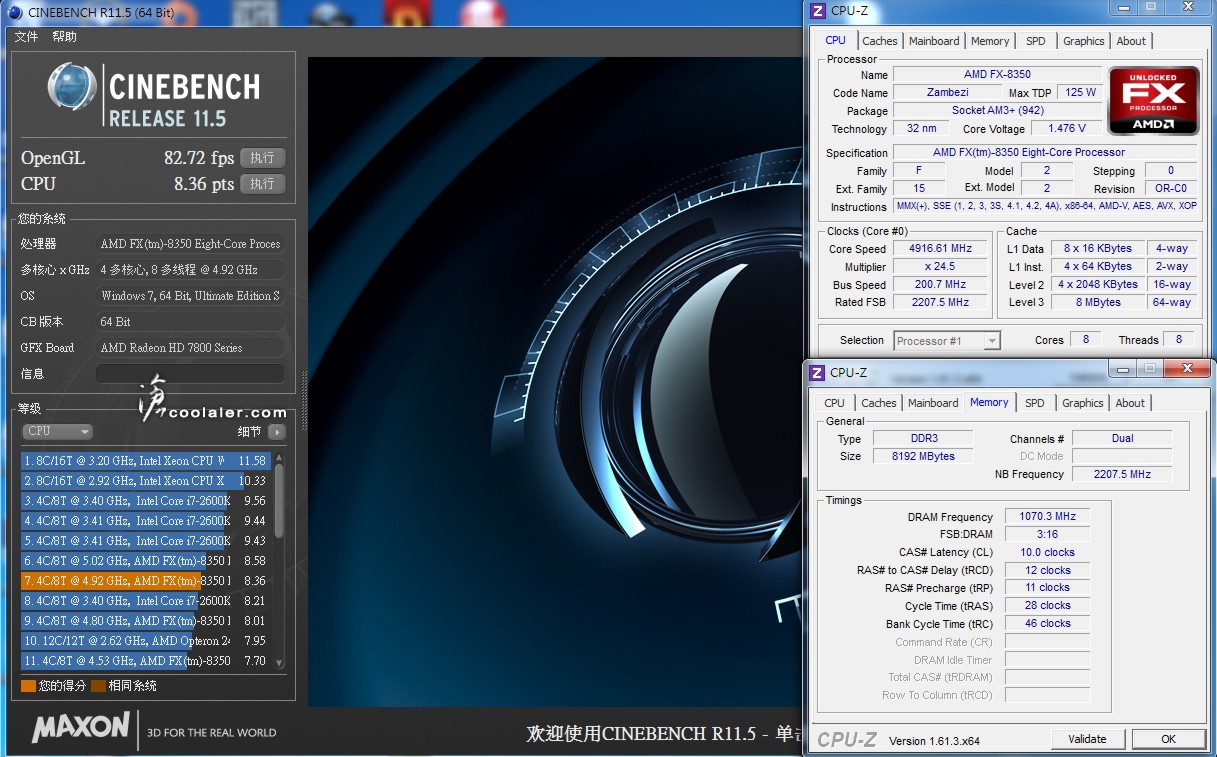Click the empty 信息 input field

(190, 373)
